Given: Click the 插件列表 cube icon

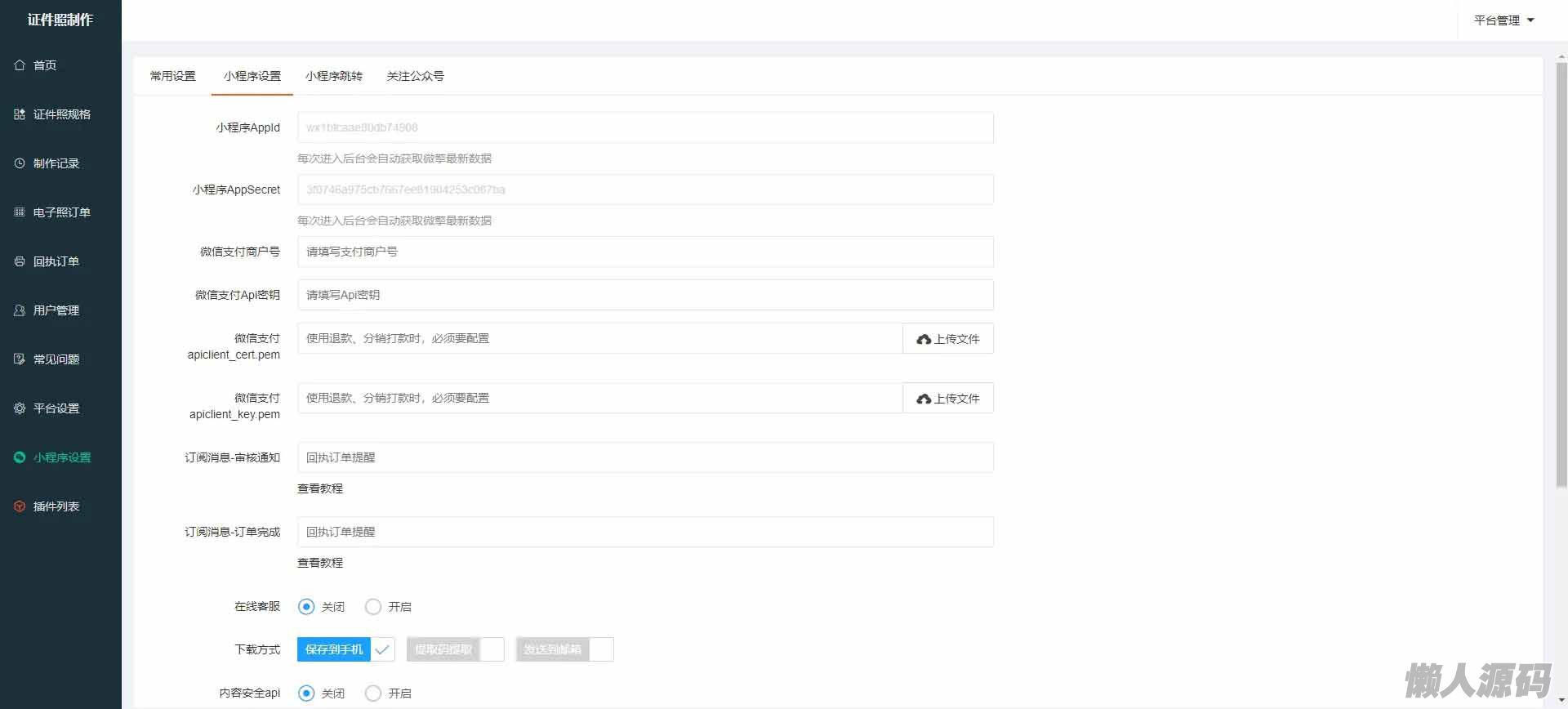Looking at the screenshot, I should (20, 506).
